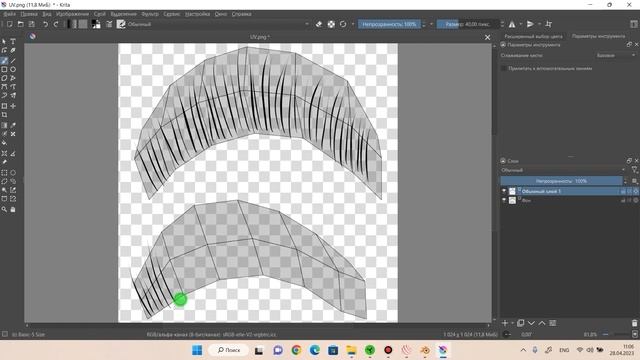Screen dimensions: 640x360
Task: Open the Слой menu
Action: [100, 14]
